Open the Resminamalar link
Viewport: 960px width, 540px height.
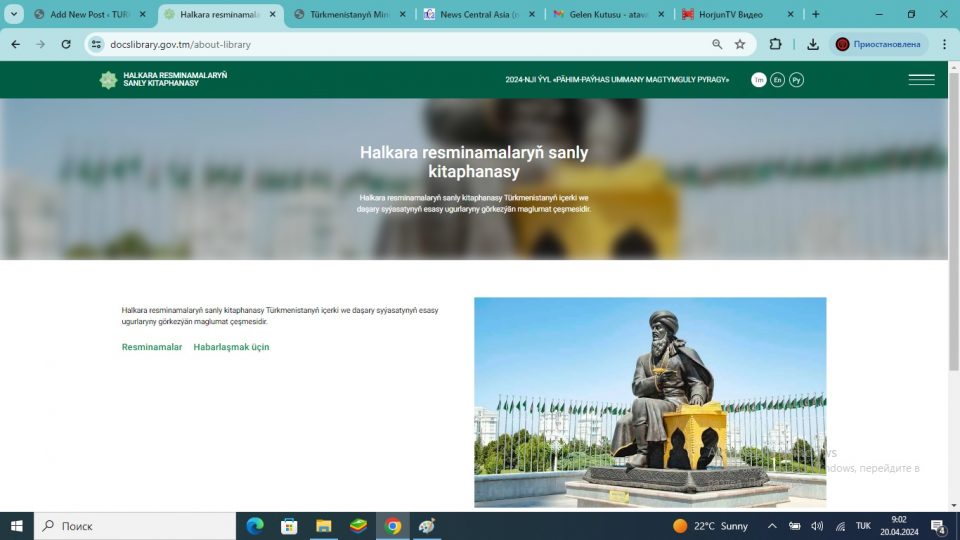click(x=152, y=347)
